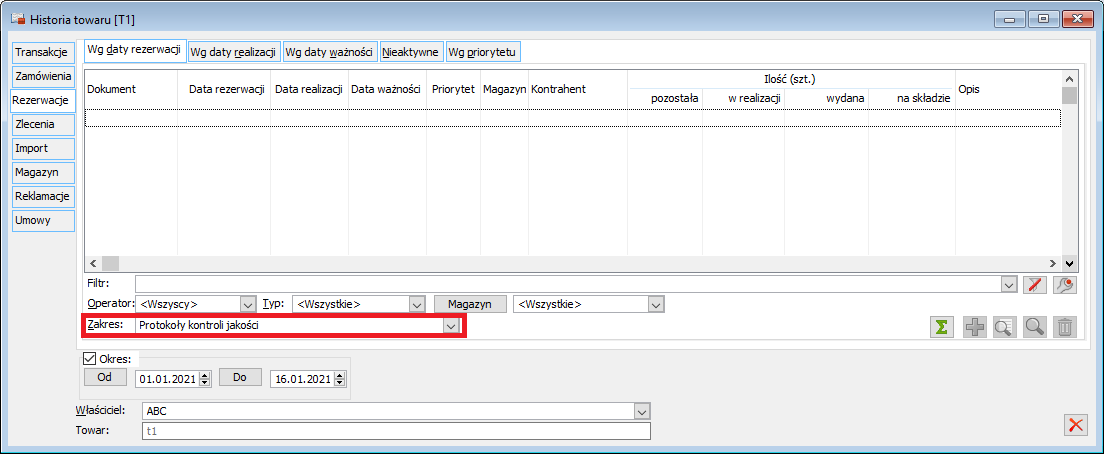Click the vertical scrollbar down arrow

click(x=1069, y=263)
